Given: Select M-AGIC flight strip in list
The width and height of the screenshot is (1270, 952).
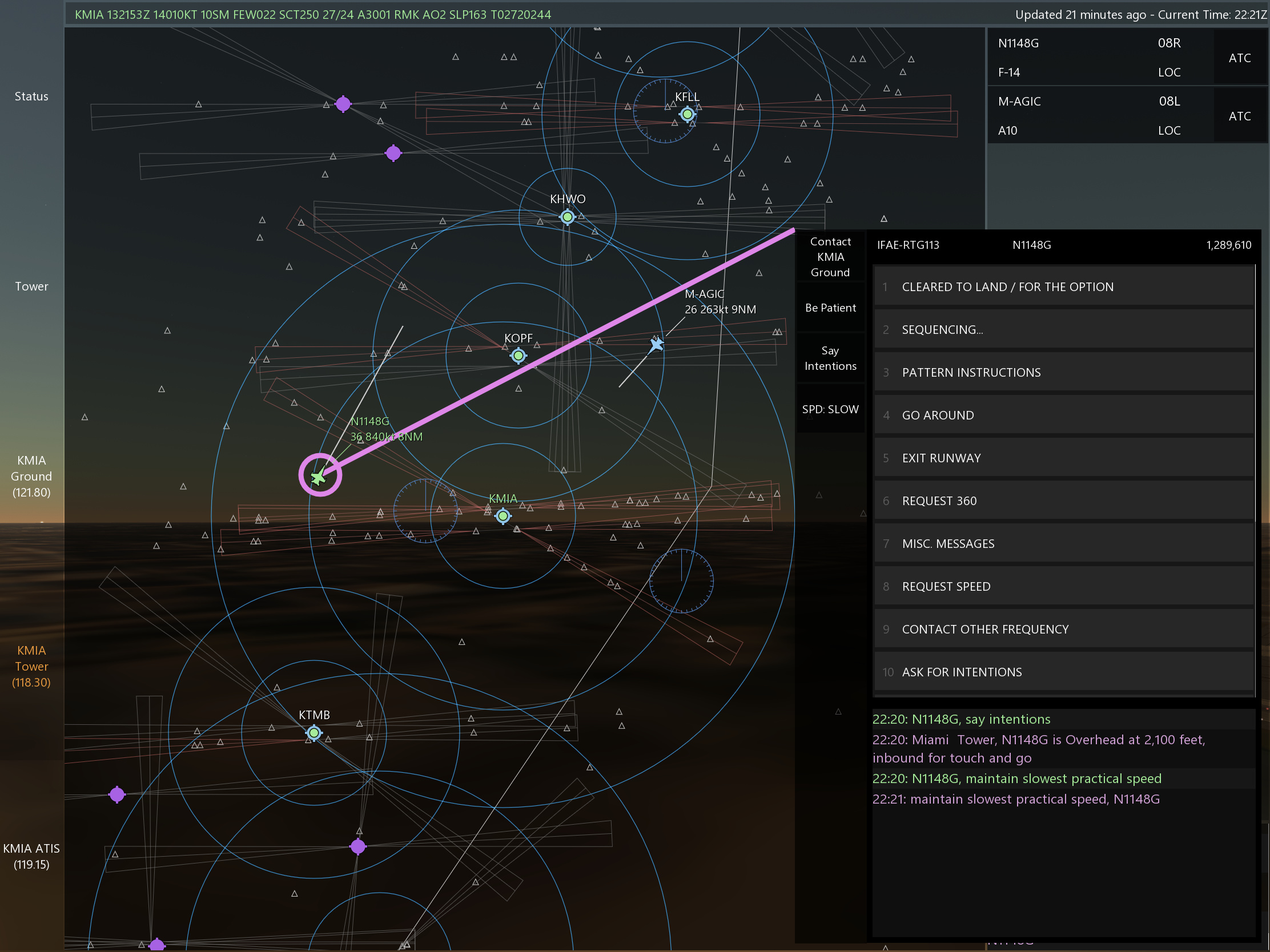Looking at the screenshot, I should [1100, 115].
